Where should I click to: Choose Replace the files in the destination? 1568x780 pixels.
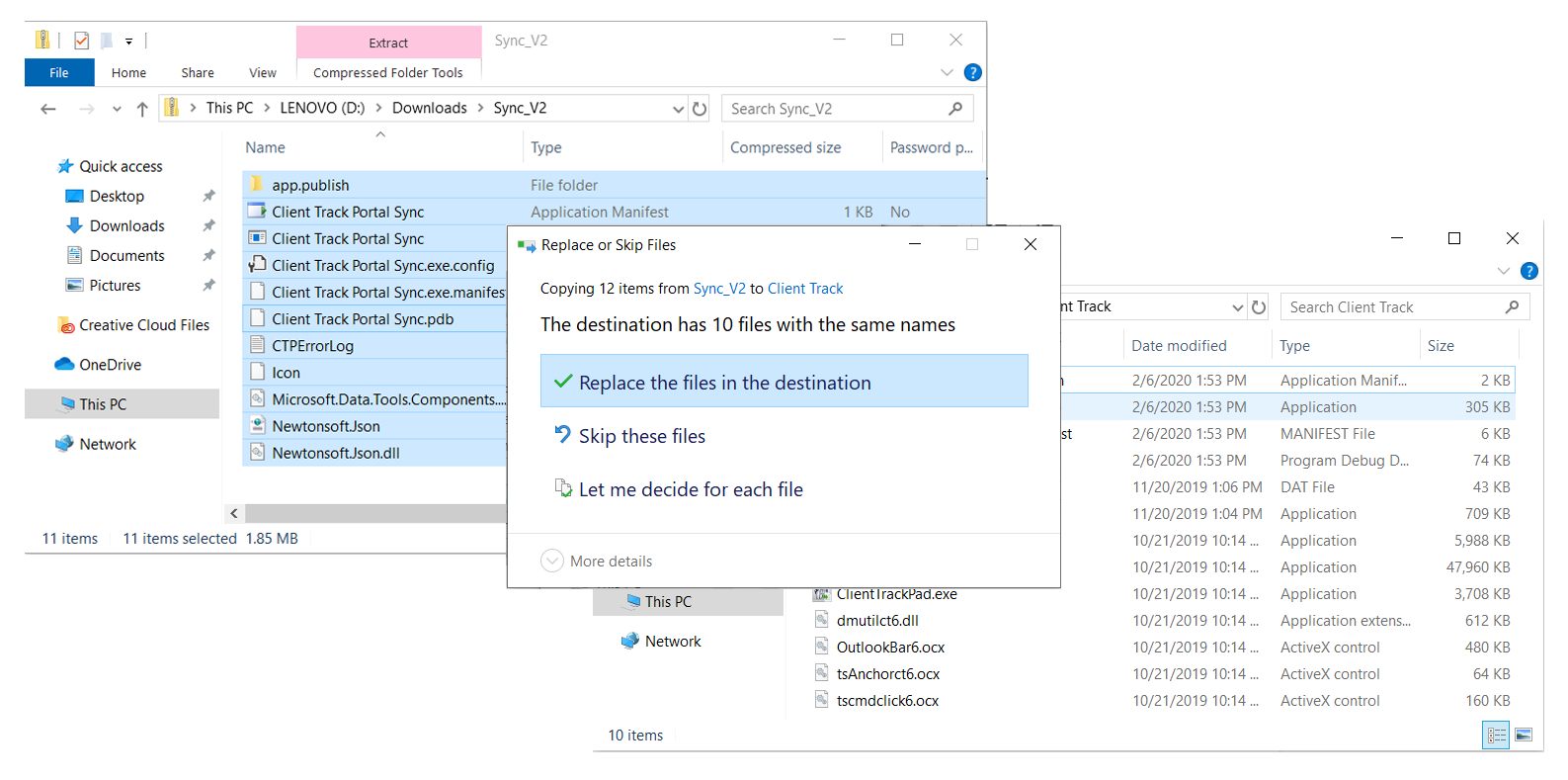784,382
